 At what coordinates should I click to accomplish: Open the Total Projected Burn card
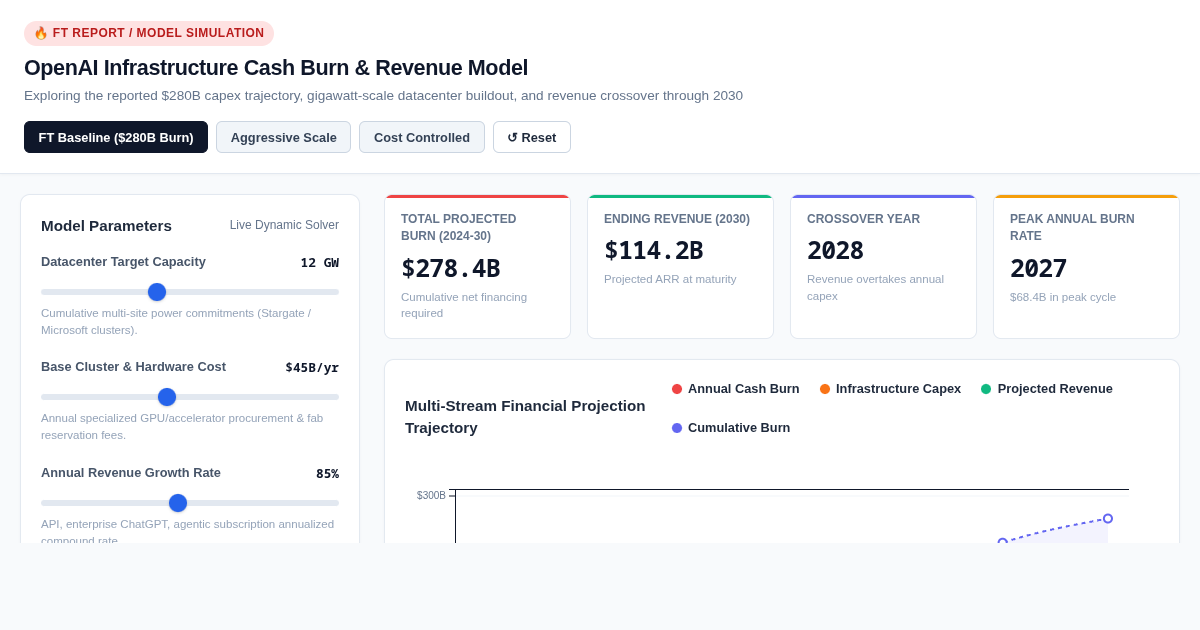click(x=478, y=267)
